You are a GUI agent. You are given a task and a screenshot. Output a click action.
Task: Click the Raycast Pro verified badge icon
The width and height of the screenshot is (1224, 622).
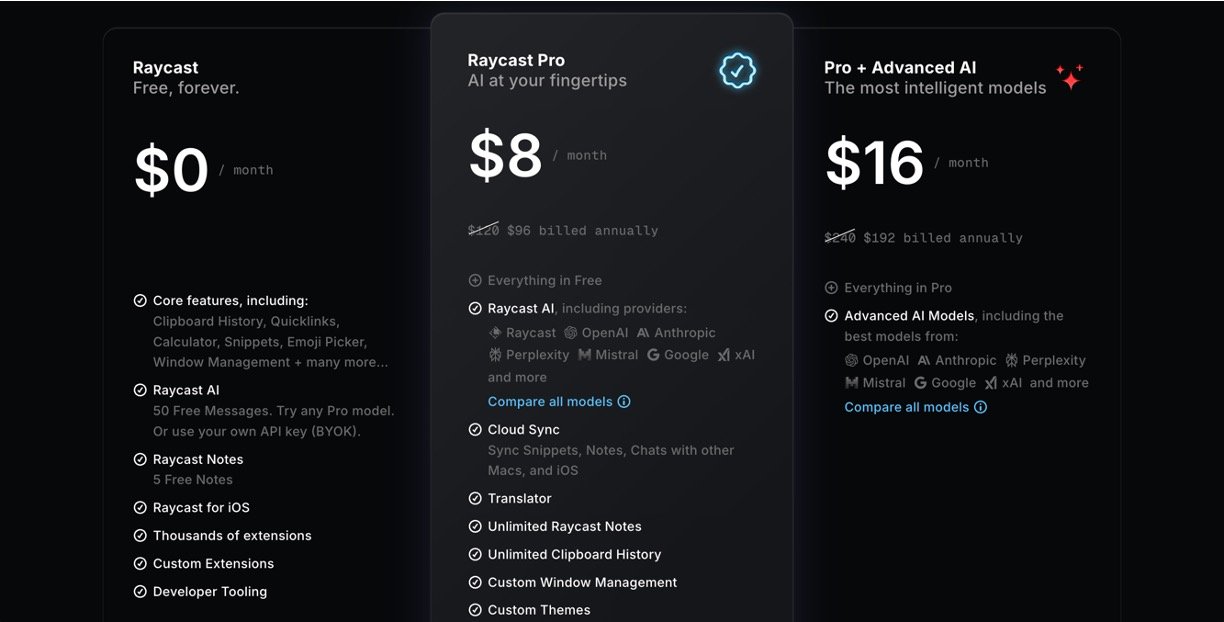click(737, 70)
